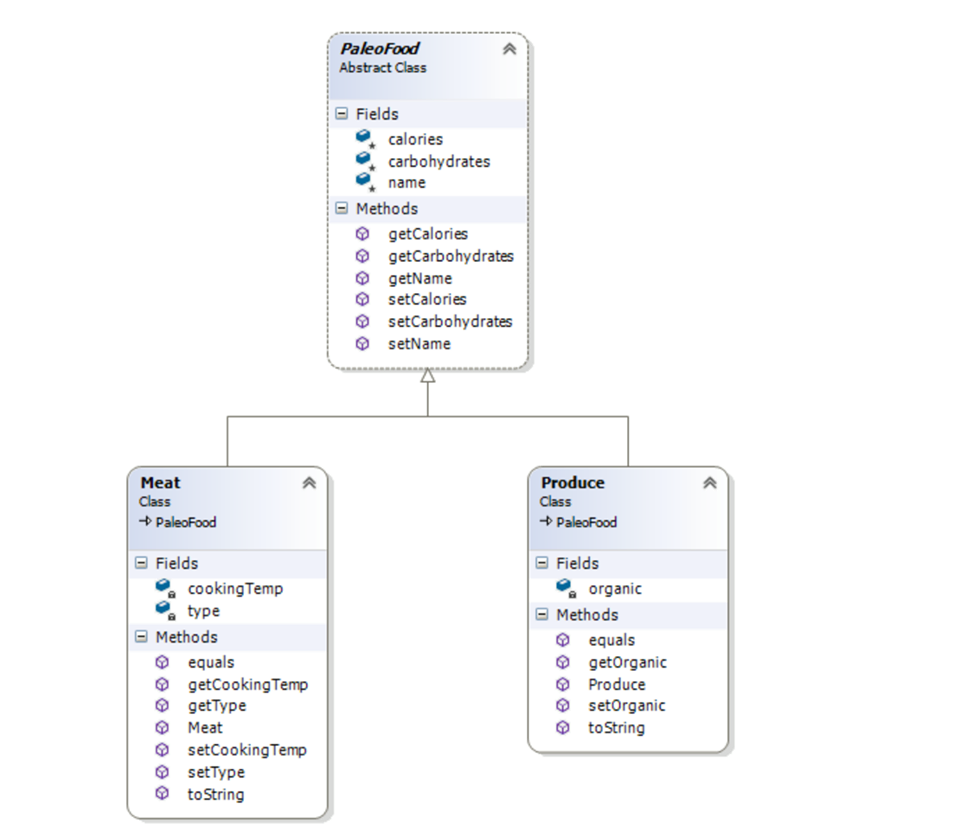Select the setName method icon in PaleoFood
The width and height of the screenshot is (960, 829).
(362, 343)
